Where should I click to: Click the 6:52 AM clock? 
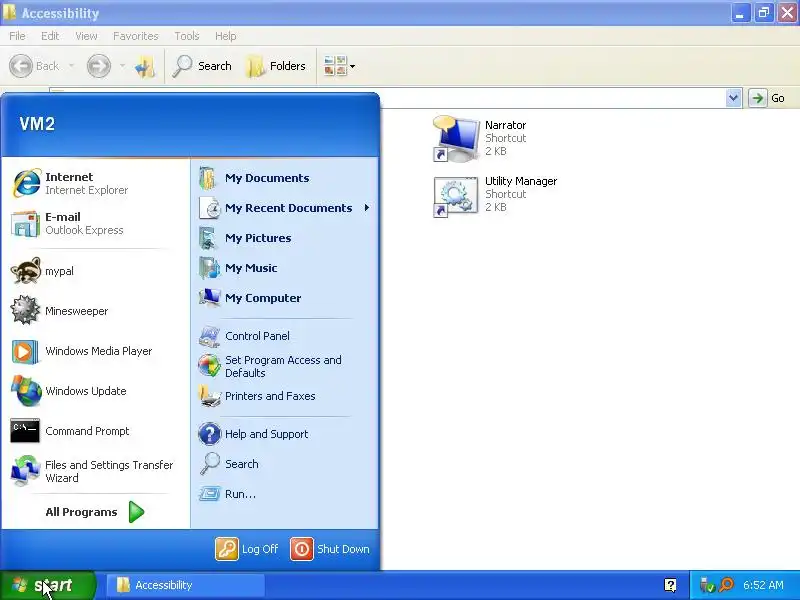click(x=763, y=585)
